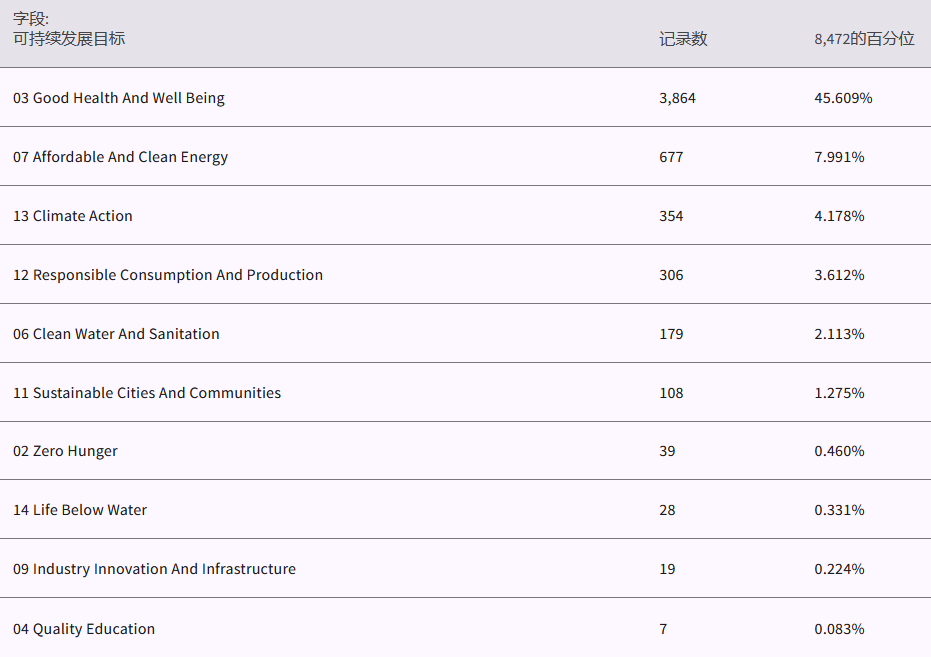
Task: Open the 3,864 record count
Action: (x=677, y=98)
